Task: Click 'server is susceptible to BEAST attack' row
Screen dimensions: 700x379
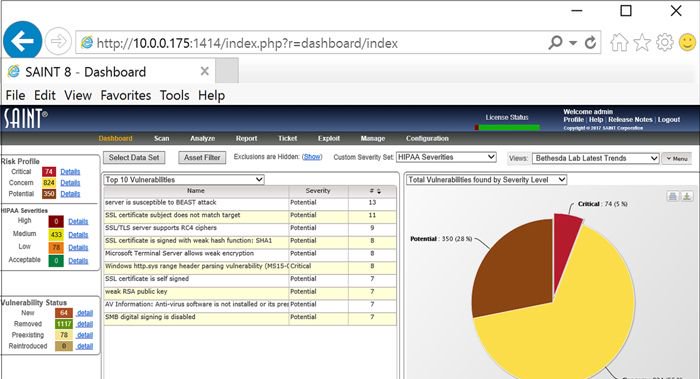Action: (250, 203)
